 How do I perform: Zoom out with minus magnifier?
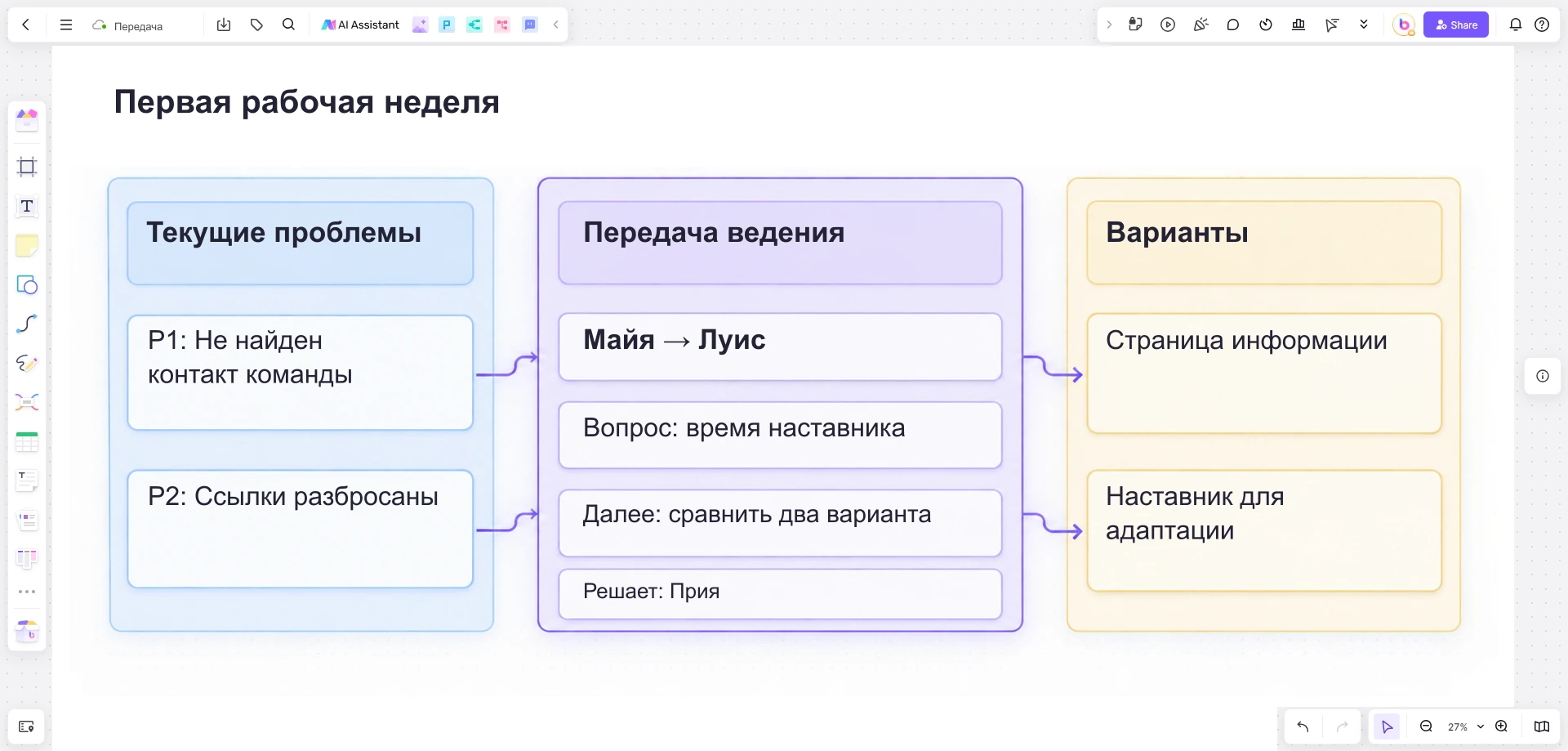point(1426,726)
